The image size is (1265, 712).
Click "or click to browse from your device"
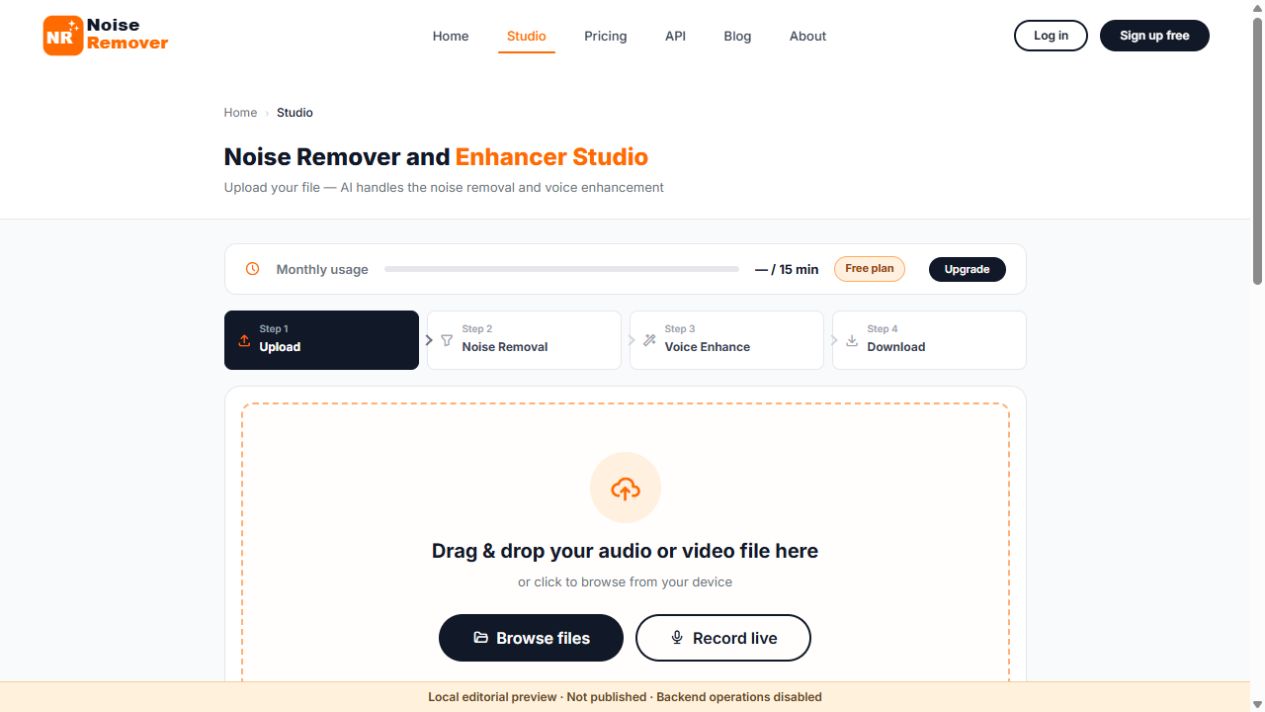tap(625, 582)
